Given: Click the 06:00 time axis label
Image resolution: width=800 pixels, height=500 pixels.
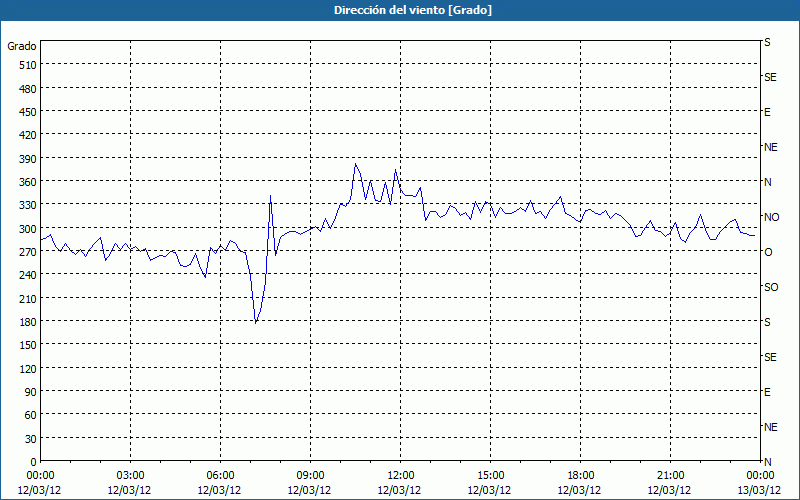Looking at the screenshot, I should (x=220, y=476).
